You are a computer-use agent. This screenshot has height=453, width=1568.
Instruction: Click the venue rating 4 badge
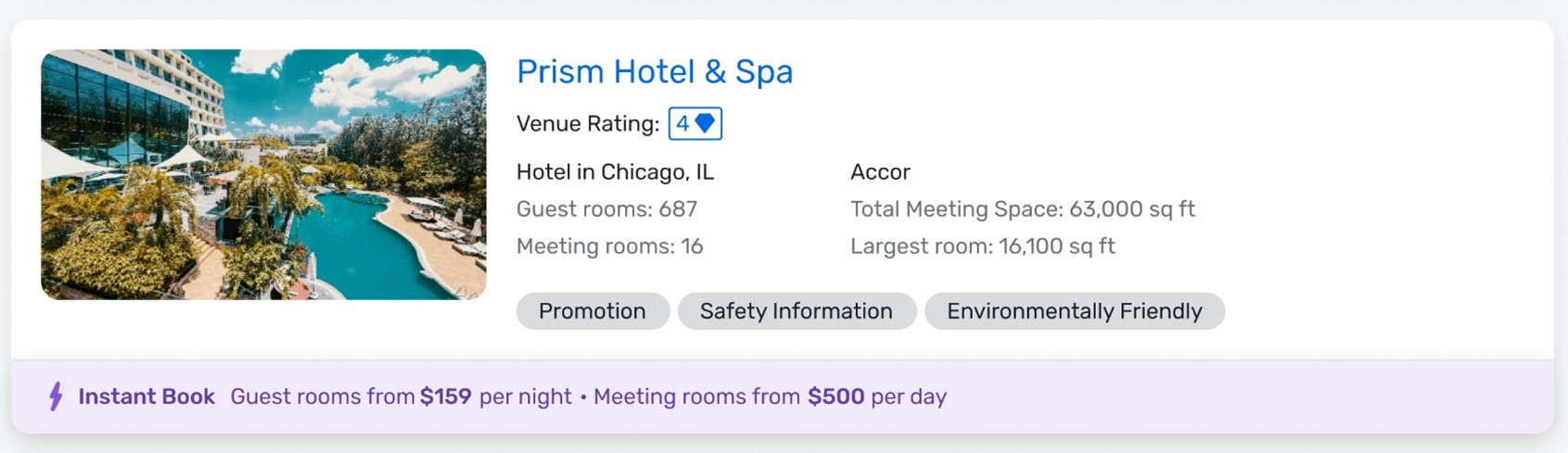[695, 123]
